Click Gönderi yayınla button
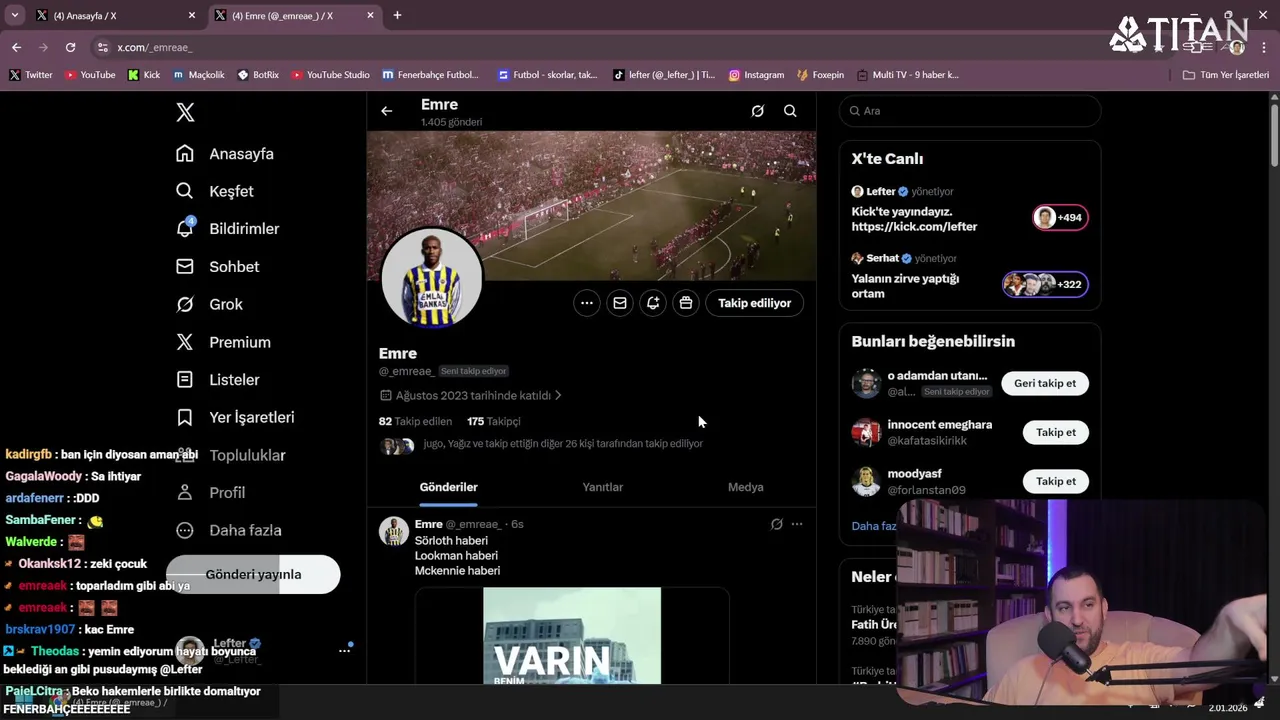The image size is (1280, 720). click(x=253, y=575)
